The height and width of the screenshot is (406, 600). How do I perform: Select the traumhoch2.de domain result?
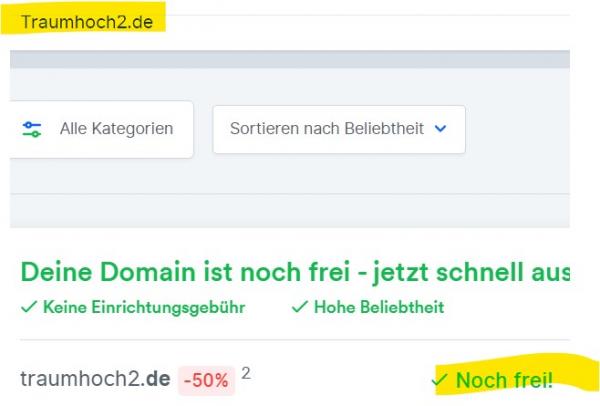pos(95,379)
